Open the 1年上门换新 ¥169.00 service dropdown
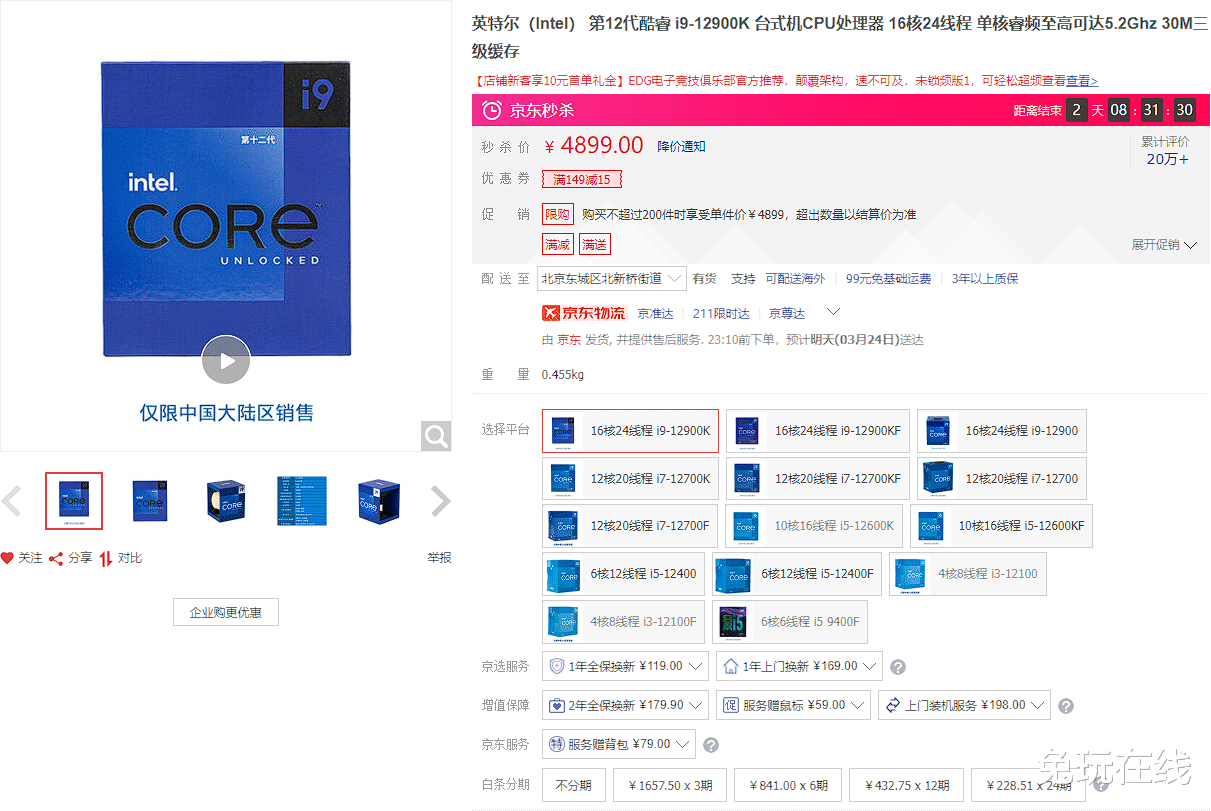1211x811 pixels. tap(798, 665)
